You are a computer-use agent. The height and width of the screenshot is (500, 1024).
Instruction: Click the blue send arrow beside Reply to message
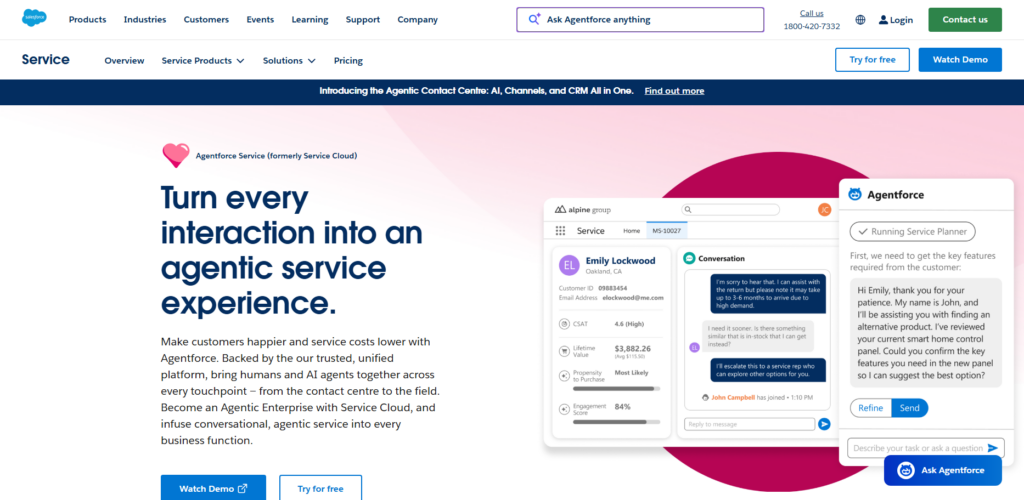click(x=824, y=424)
